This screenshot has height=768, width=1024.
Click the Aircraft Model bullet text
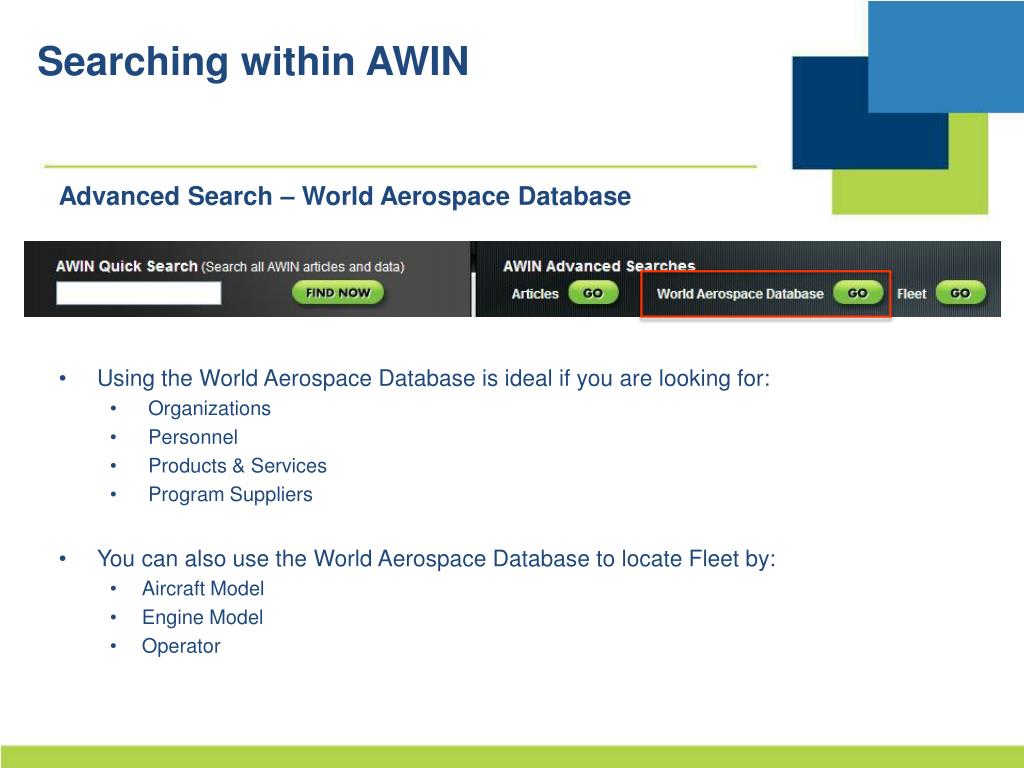click(x=202, y=588)
